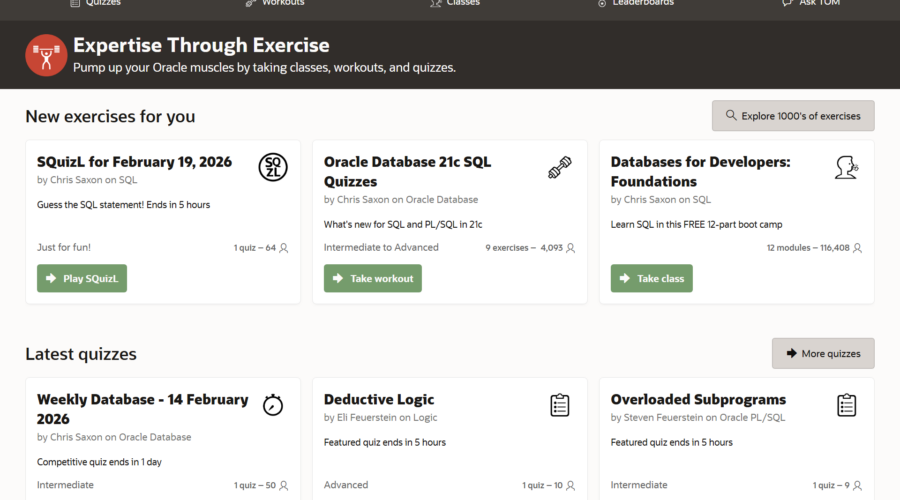Open the Quizzes menu item

tap(96, 3)
